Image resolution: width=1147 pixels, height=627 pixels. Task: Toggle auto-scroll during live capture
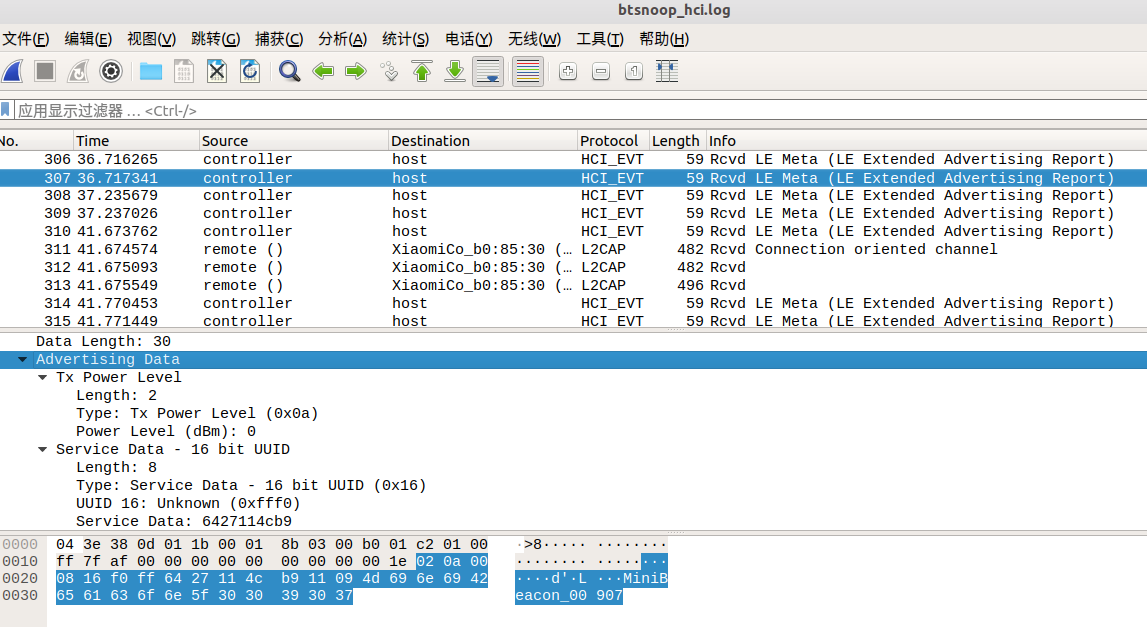(488, 71)
